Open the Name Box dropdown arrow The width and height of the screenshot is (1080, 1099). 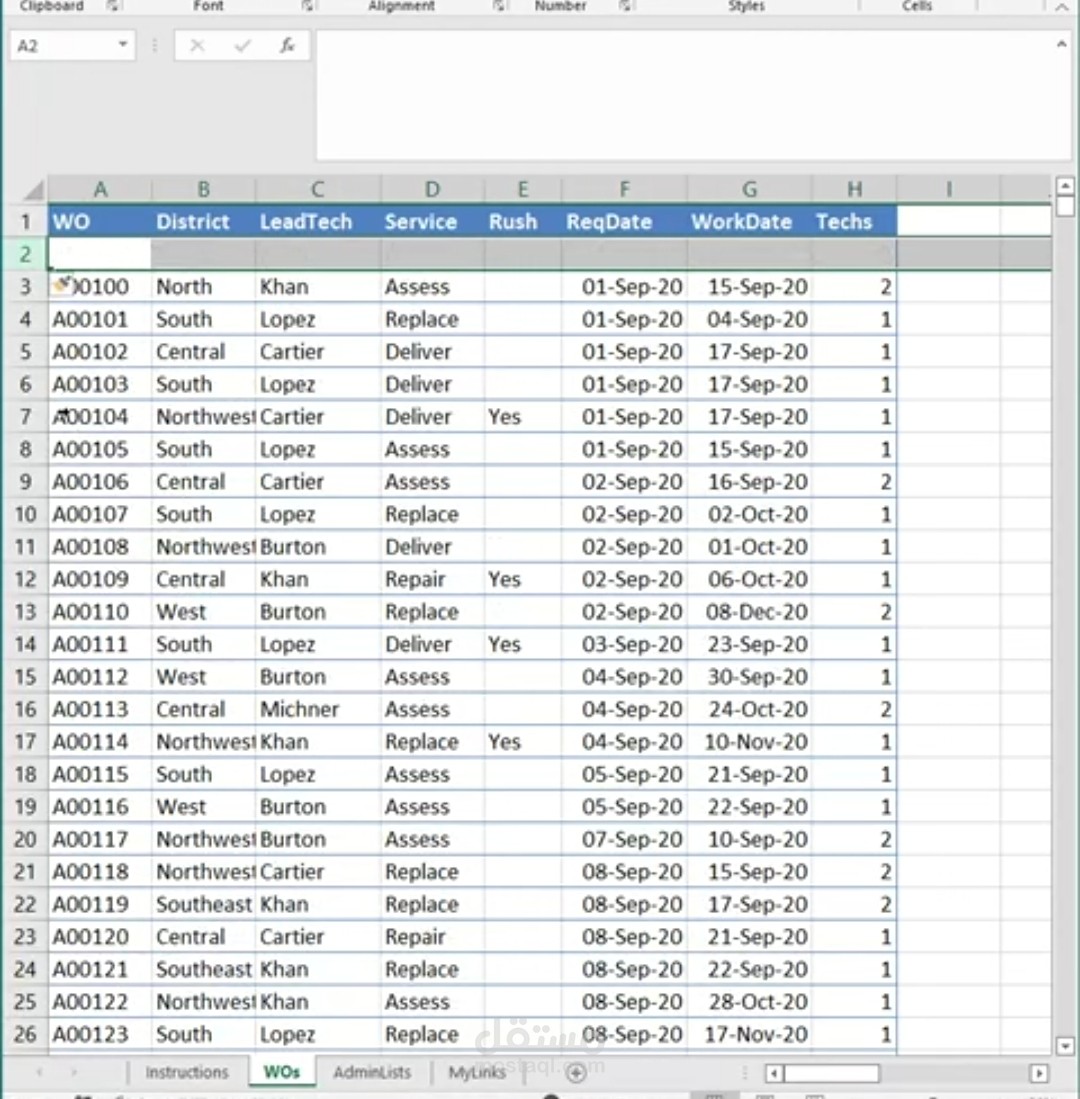[x=122, y=45]
